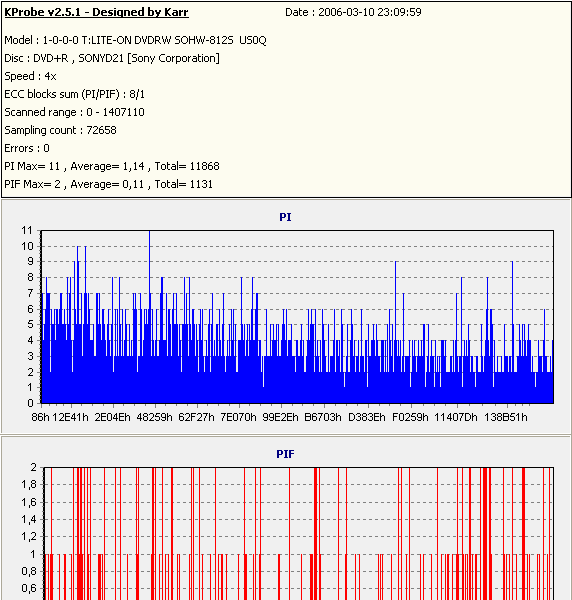Click the Errors 0 line
Viewport: 572px width, 600px height.
27,148
